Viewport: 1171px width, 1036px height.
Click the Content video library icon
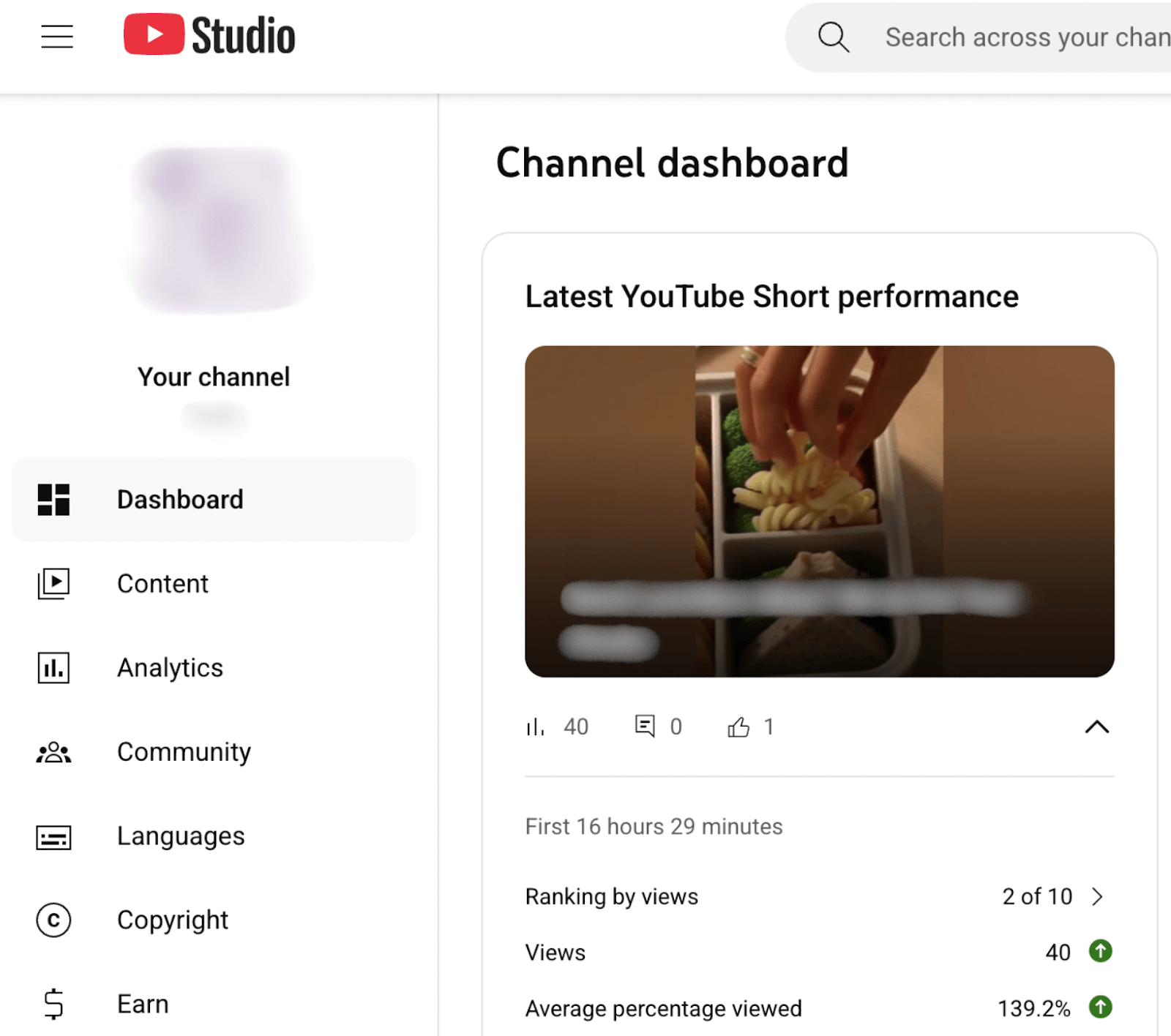(x=53, y=584)
